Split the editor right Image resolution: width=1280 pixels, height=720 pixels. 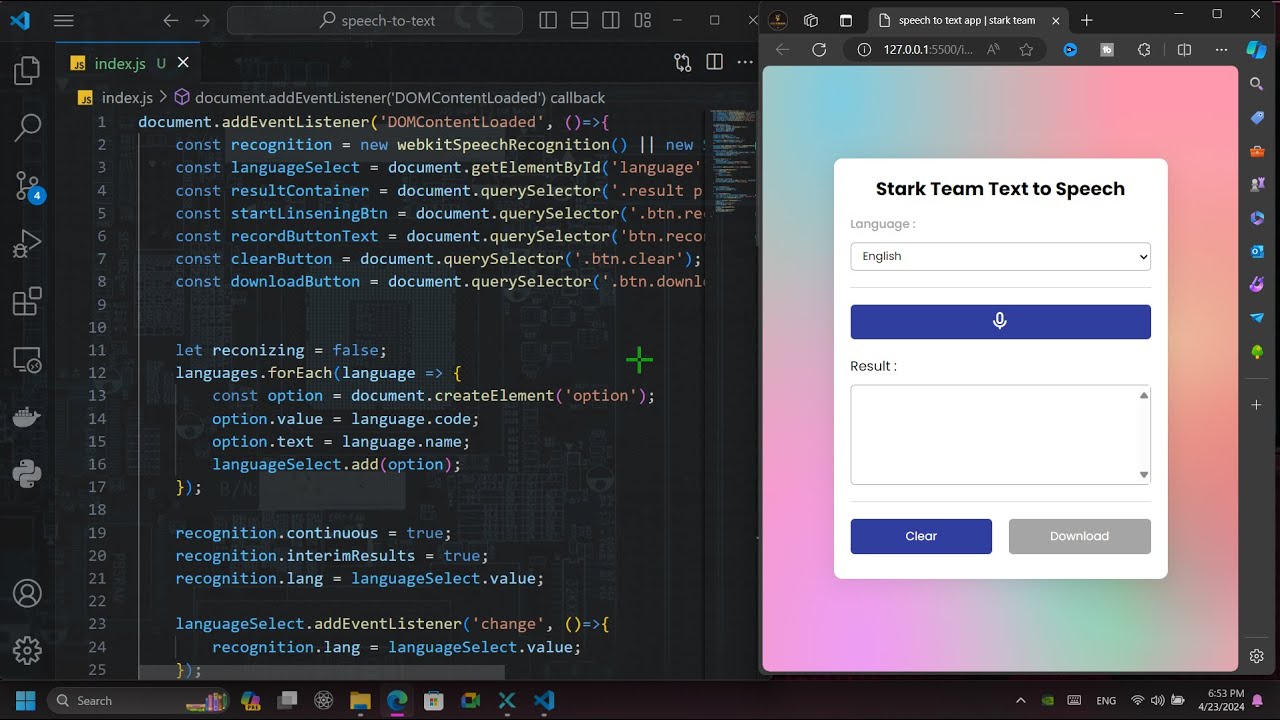[x=714, y=62]
